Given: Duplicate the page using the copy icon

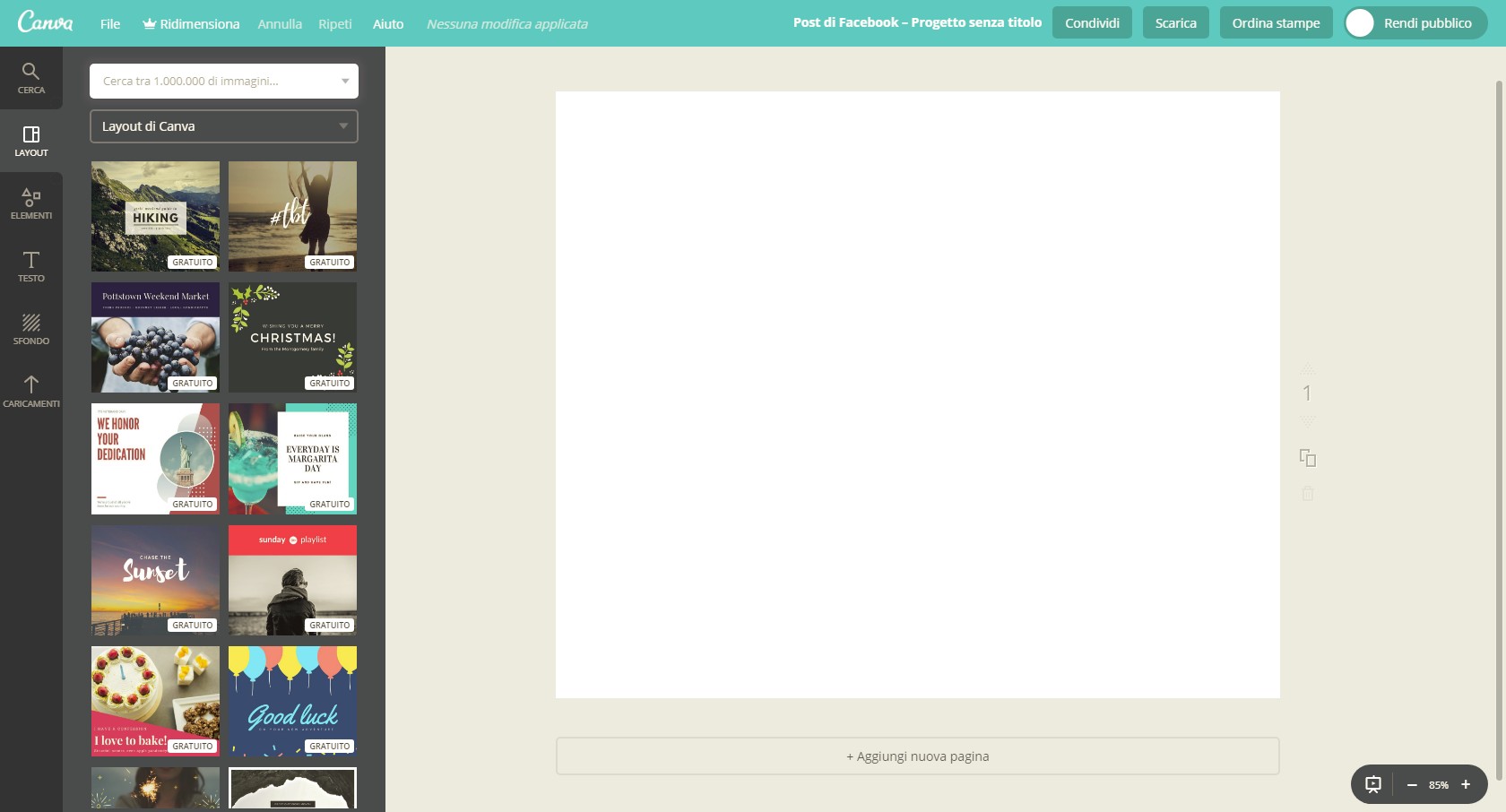Looking at the screenshot, I should [x=1308, y=458].
